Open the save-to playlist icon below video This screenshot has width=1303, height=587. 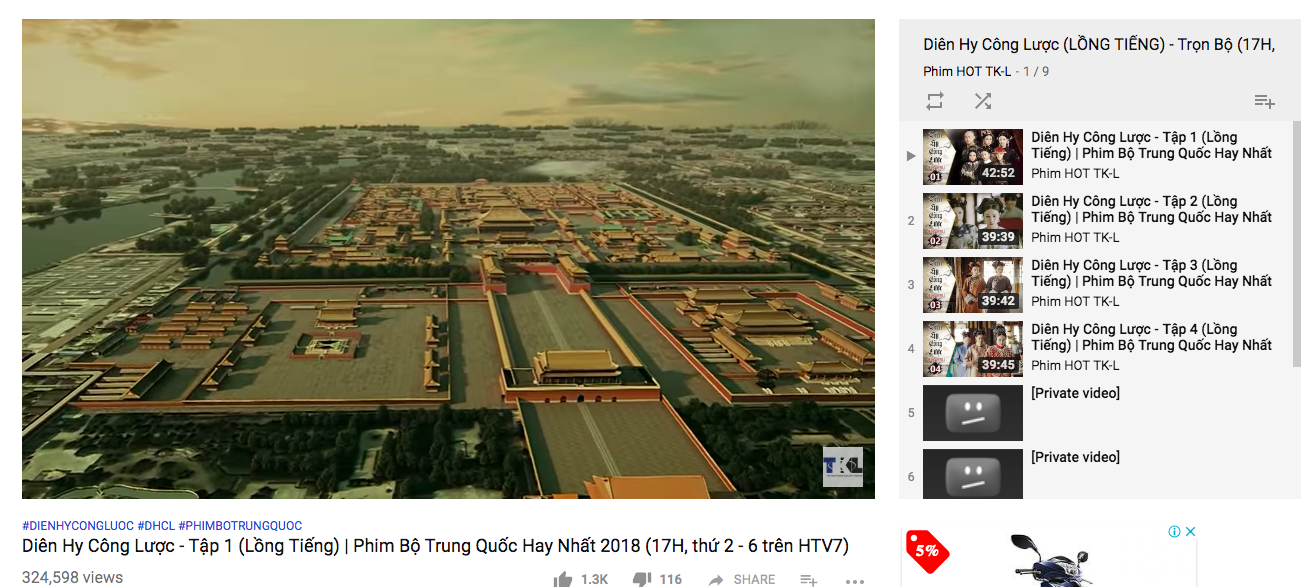(x=809, y=580)
